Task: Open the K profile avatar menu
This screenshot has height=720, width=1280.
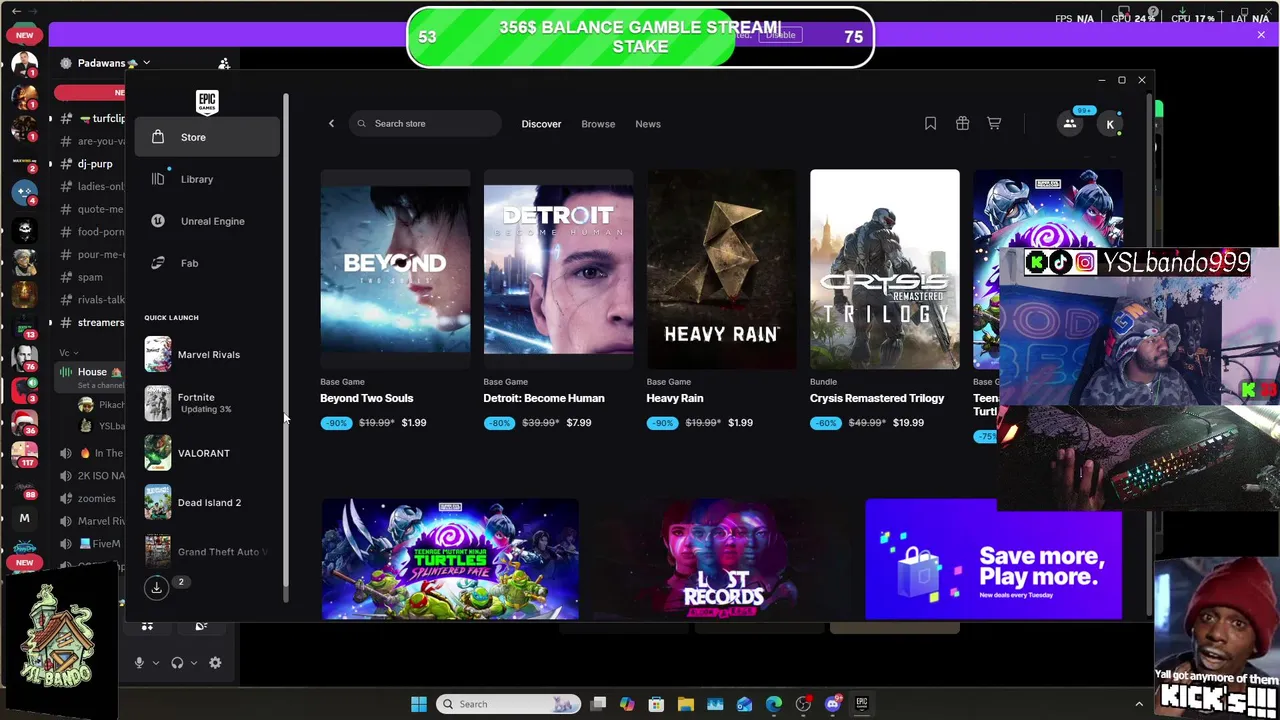Action: point(1110,124)
